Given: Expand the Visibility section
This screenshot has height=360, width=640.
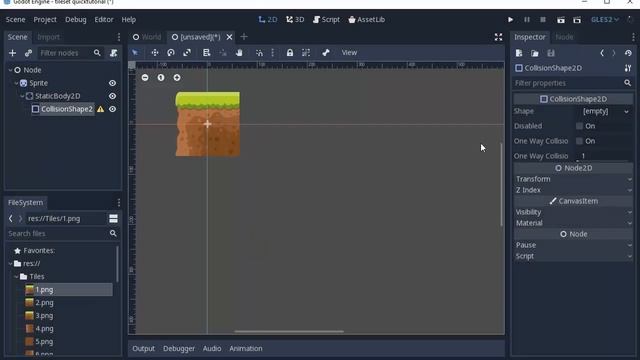Looking at the screenshot, I should (573, 212).
